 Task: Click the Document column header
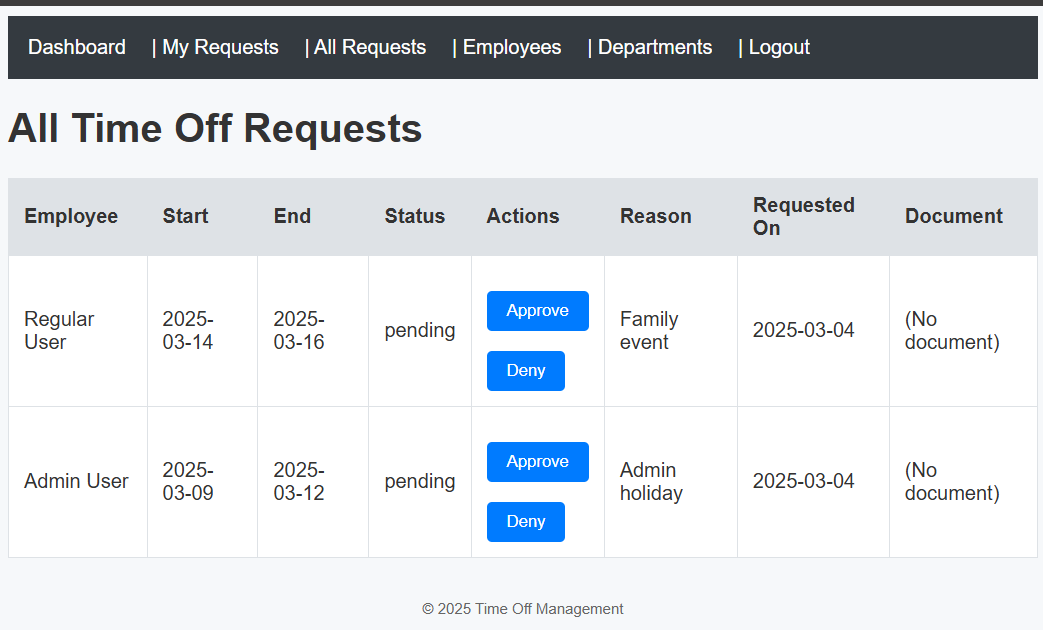953,216
